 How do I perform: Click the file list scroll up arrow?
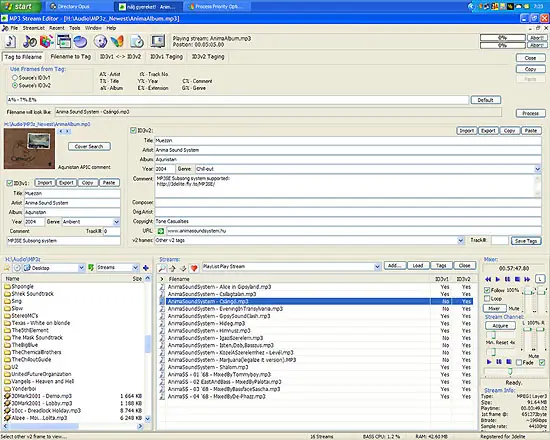tap(148, 278)
